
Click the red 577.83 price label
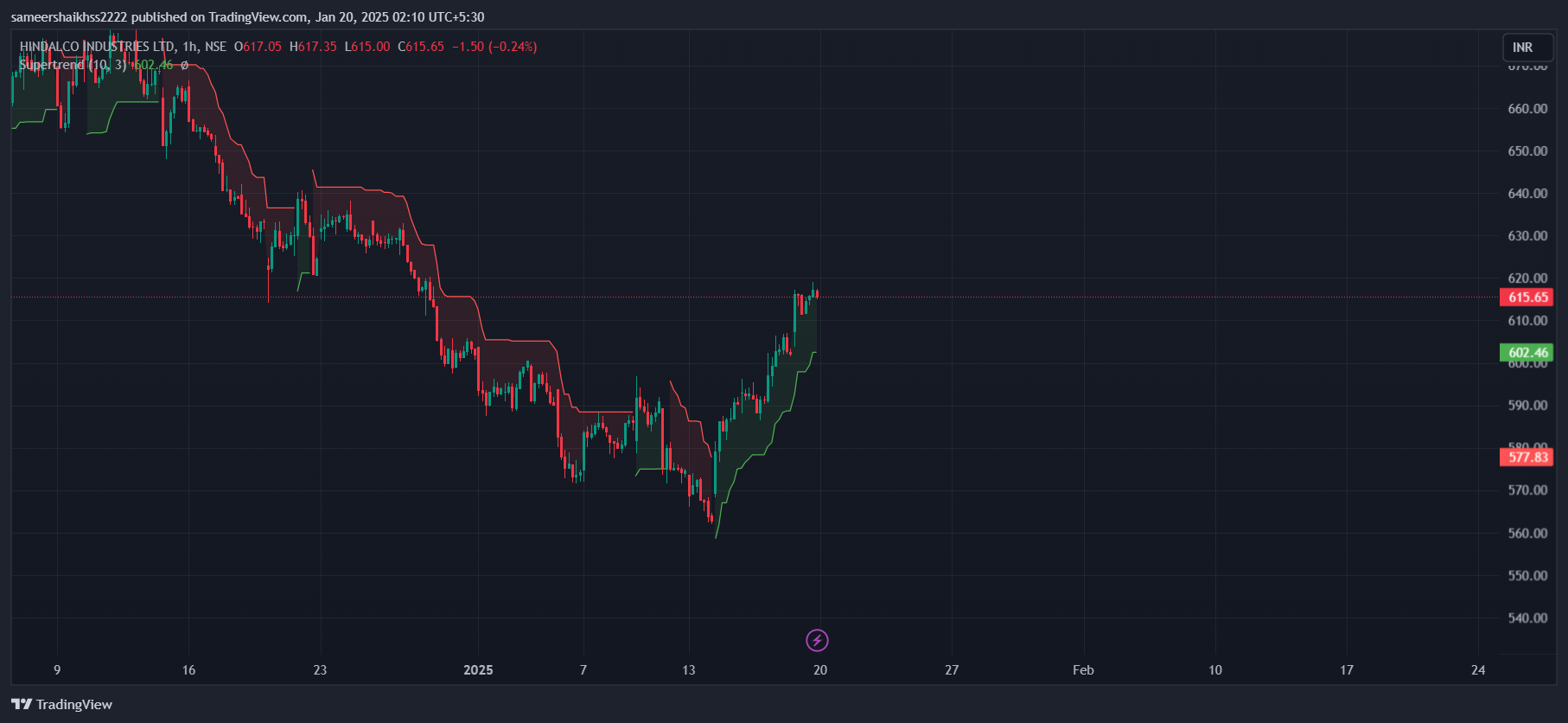[1527, 457]
